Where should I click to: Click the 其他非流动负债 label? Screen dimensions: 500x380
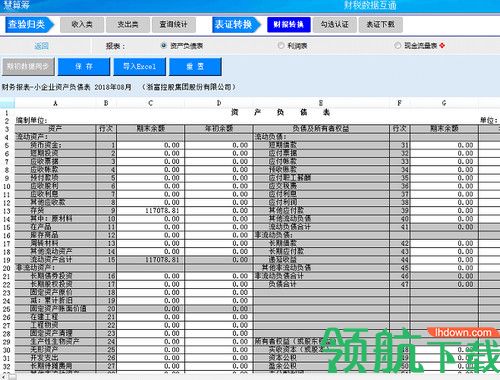[x=286, y=268]
